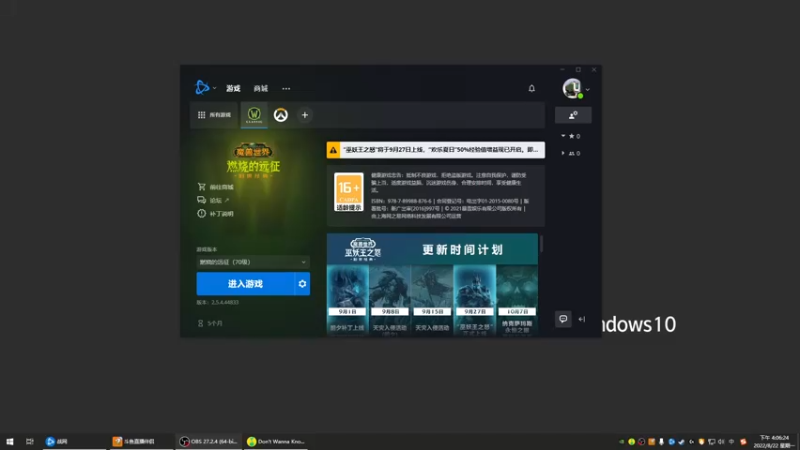This screenshot has width=800, height=450.
Task: Open Task View in taskbar
Action: tap(30, 441)
